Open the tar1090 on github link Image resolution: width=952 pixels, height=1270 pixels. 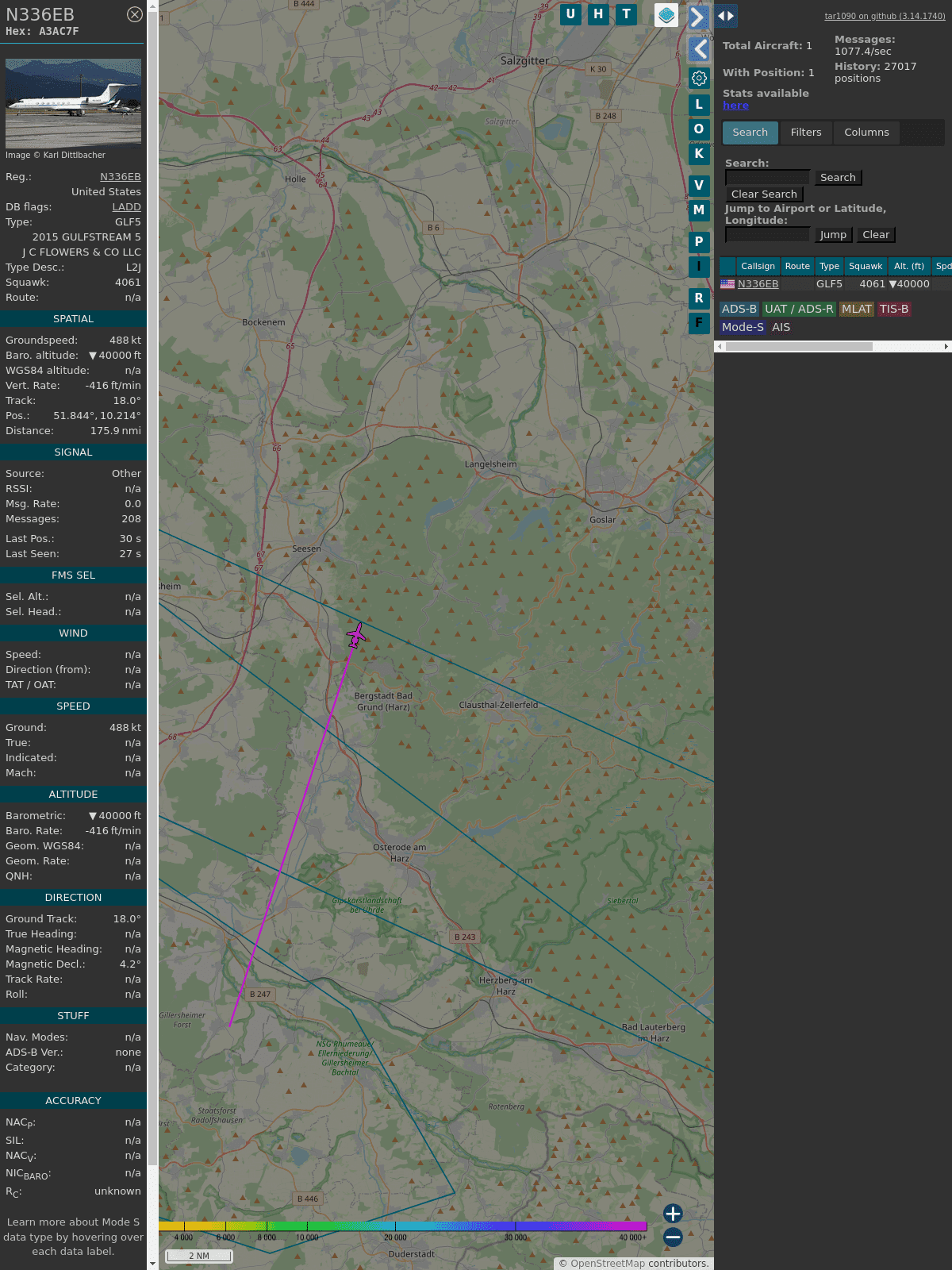click(885, 16)
